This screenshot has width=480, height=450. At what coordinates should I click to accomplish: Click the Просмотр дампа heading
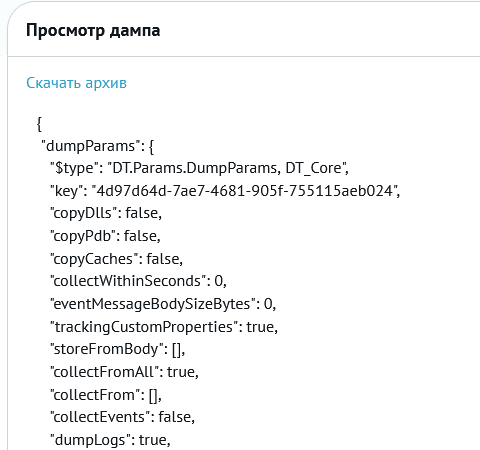[93, 31]
